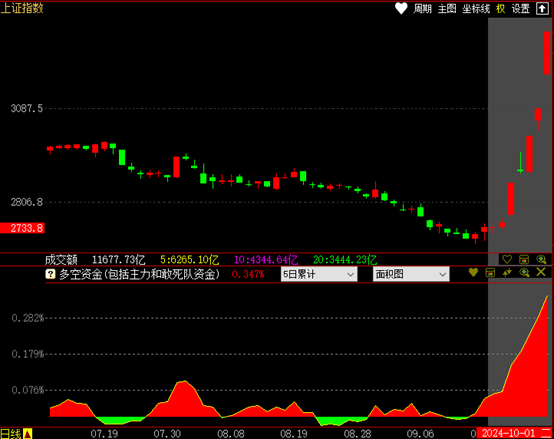Viewport: 554px width, 439px height.
Task: Expand the 5日累计 dropdown
Action: pos(319,274)
